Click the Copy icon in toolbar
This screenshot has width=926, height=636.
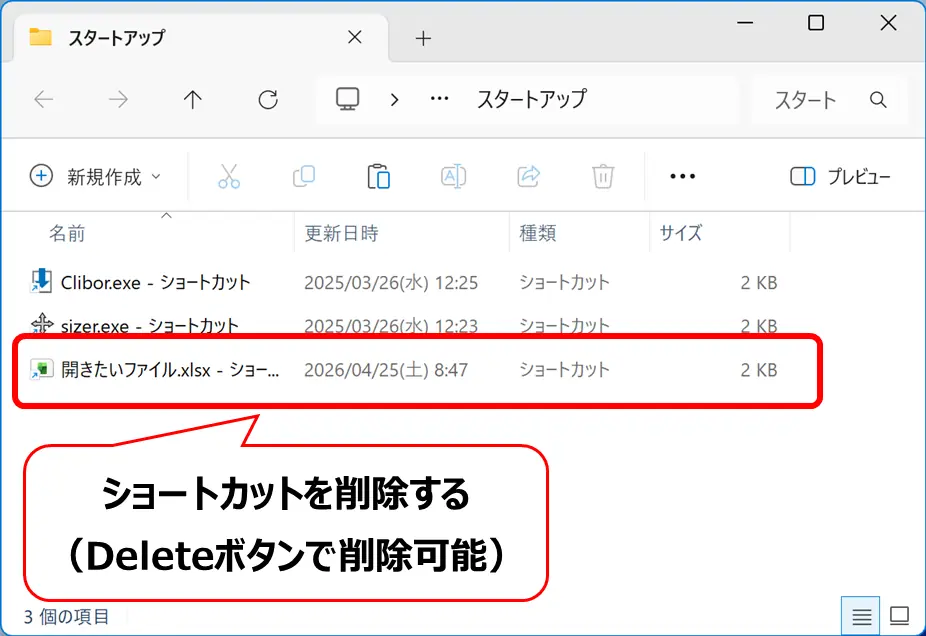click(x=304, y=177)
